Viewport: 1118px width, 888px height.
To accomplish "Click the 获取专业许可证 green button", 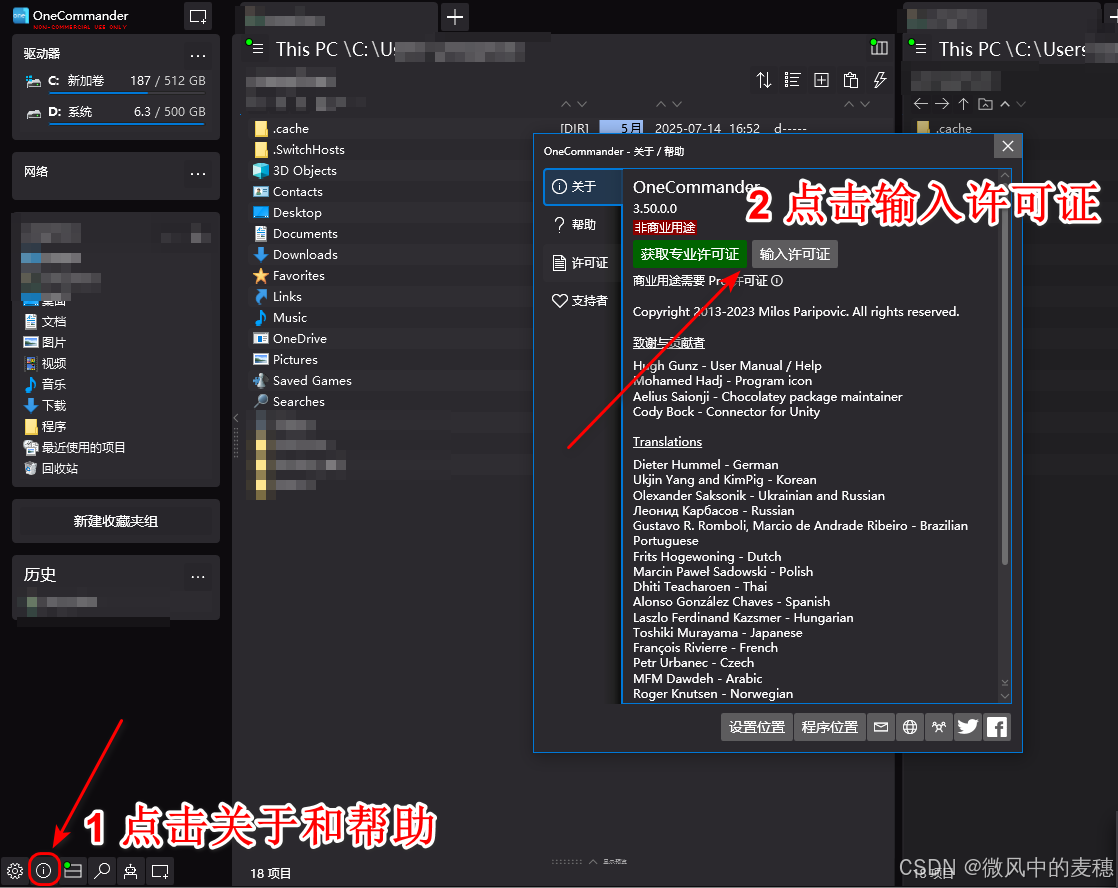I will pos(689,254).
